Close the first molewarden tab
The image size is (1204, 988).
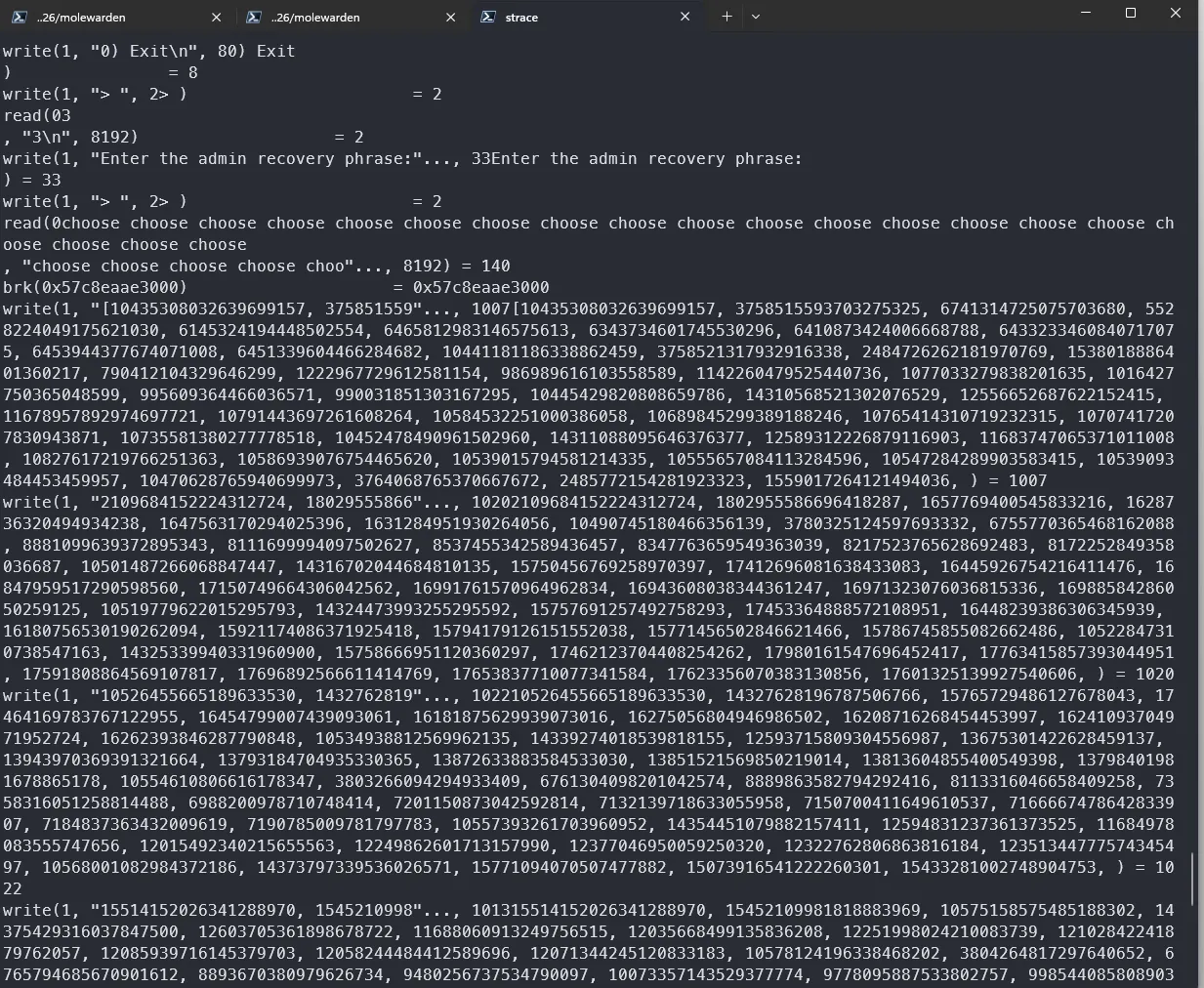217,17
